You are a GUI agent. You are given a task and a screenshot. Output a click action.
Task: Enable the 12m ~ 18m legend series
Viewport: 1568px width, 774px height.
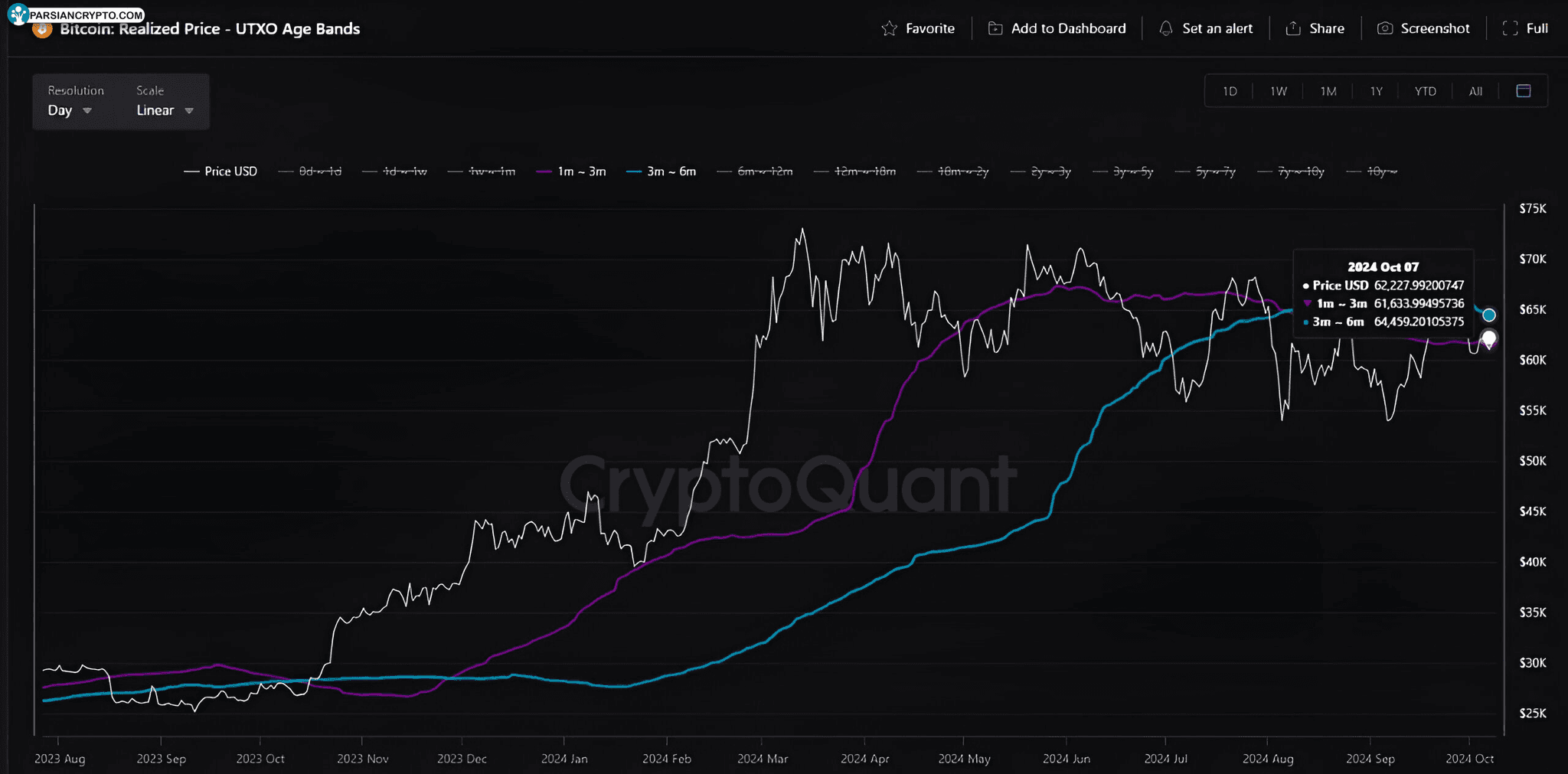point(854,171)
